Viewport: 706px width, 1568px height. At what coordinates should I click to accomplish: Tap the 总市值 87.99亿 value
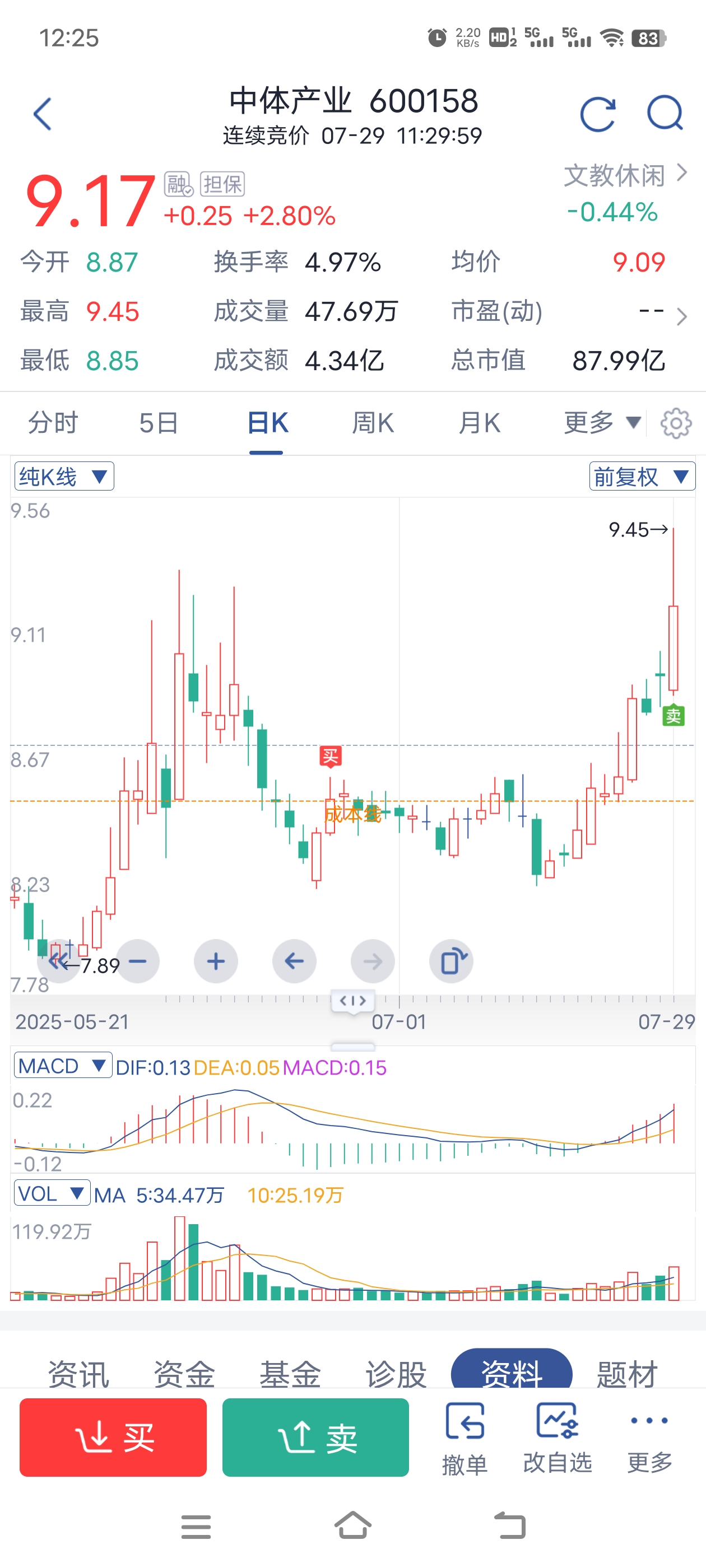coord(619,360)
